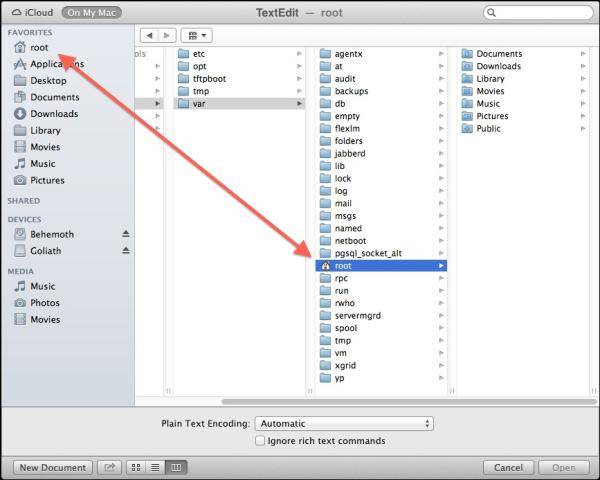Click the horizontal scrollbar of column browser
The height and width of the screenshot is (480, 600).
pyautogui.click(x=409, y=402)
